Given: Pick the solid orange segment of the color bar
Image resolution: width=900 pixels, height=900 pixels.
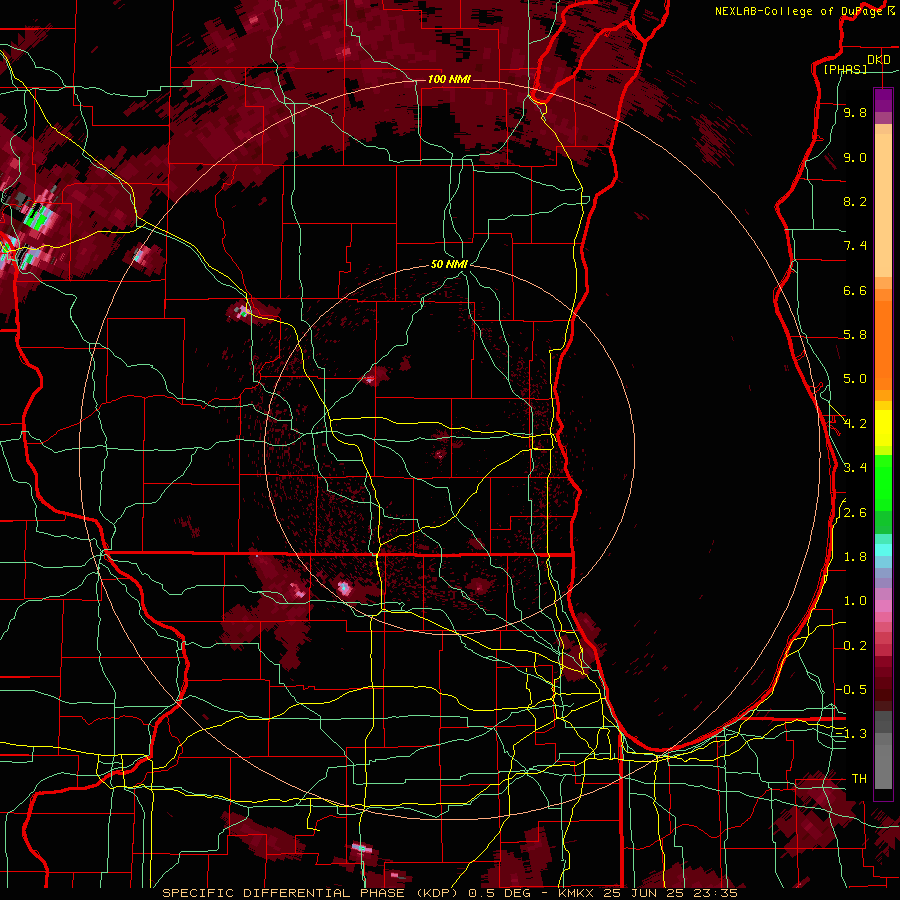Looking at the screenshot, I should coord(883,345).
